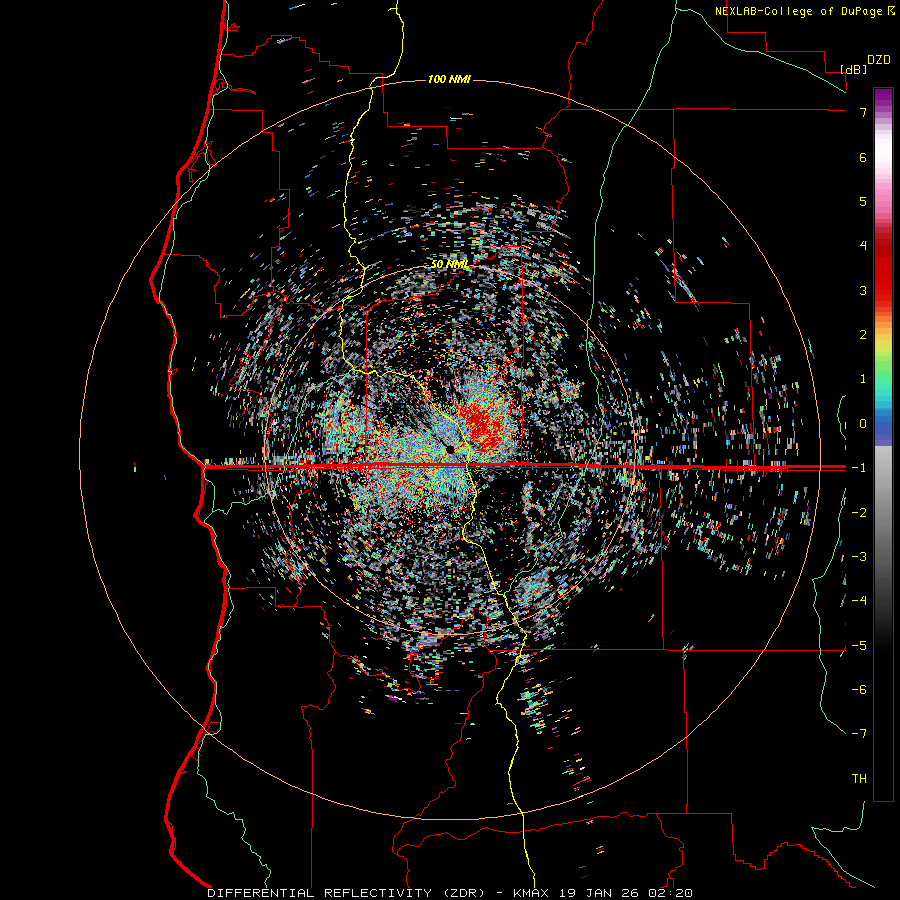Click the DZD product label above the scale
The height and width of the screenshot is (900, 900).
click(x=879, y=60)
